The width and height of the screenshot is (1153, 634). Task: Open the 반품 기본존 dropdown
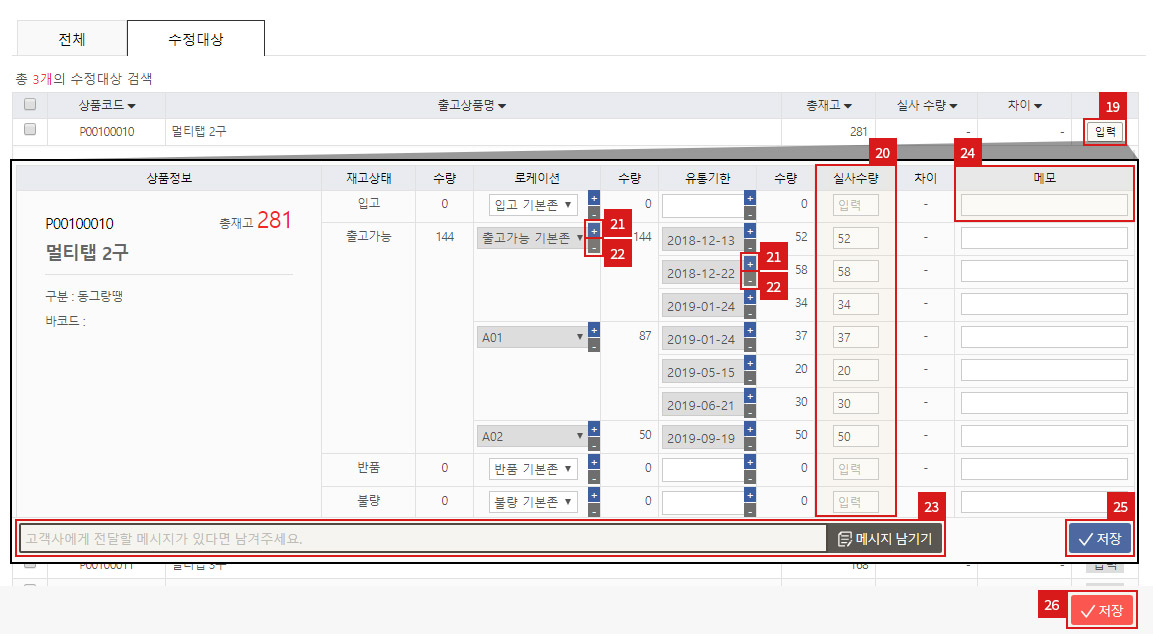coord(535,468)
